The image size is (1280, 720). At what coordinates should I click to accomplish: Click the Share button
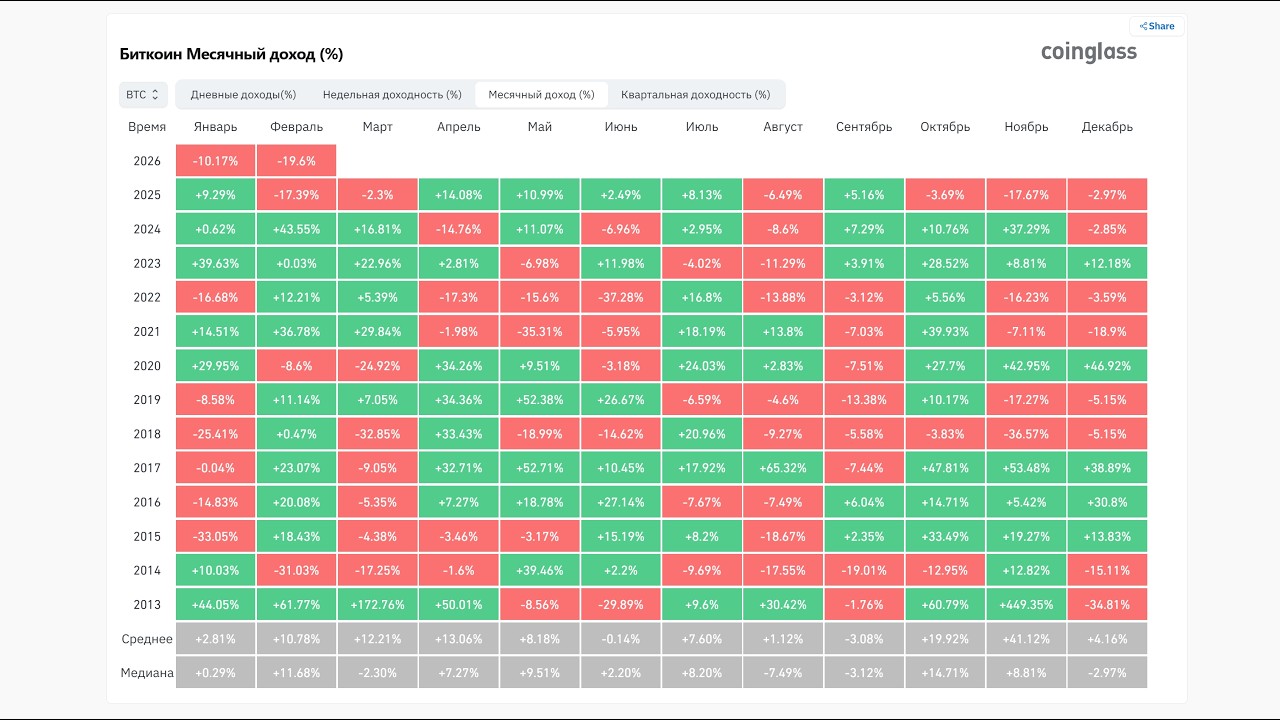[1157, 26]
